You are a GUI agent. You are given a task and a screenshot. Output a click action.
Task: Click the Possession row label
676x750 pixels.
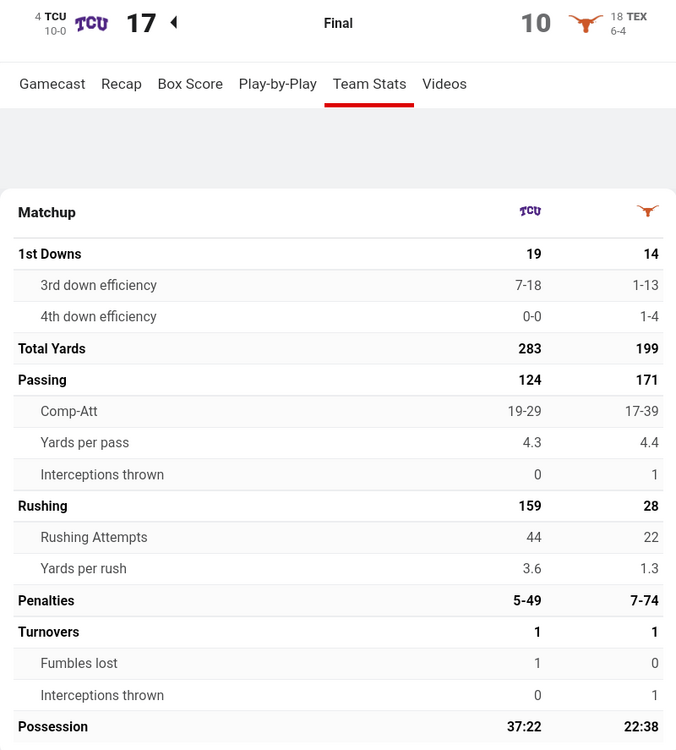pyautogui.click(x=53, y=727)
